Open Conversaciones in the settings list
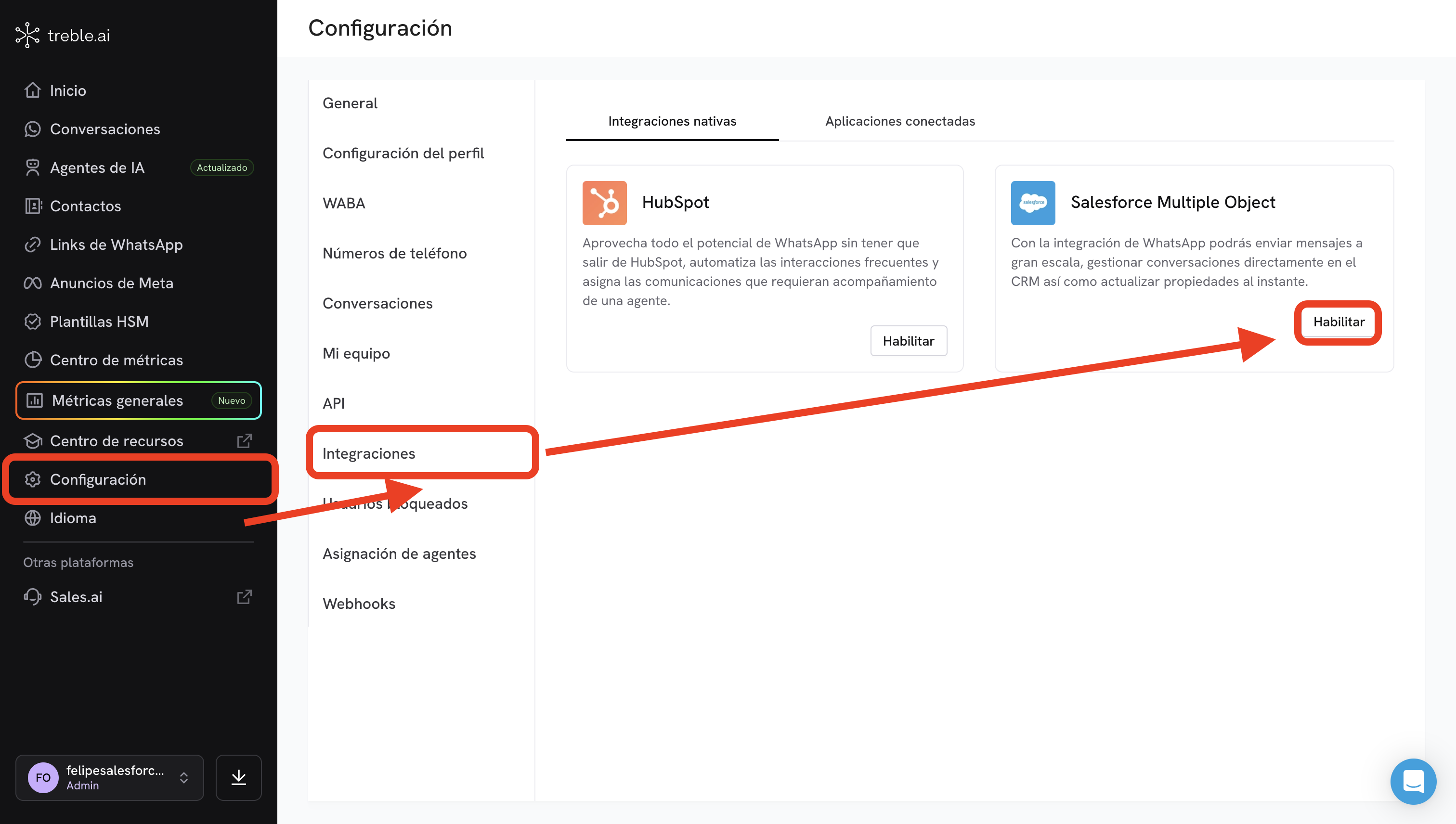The image size is (1456, 824). [377, 303]
